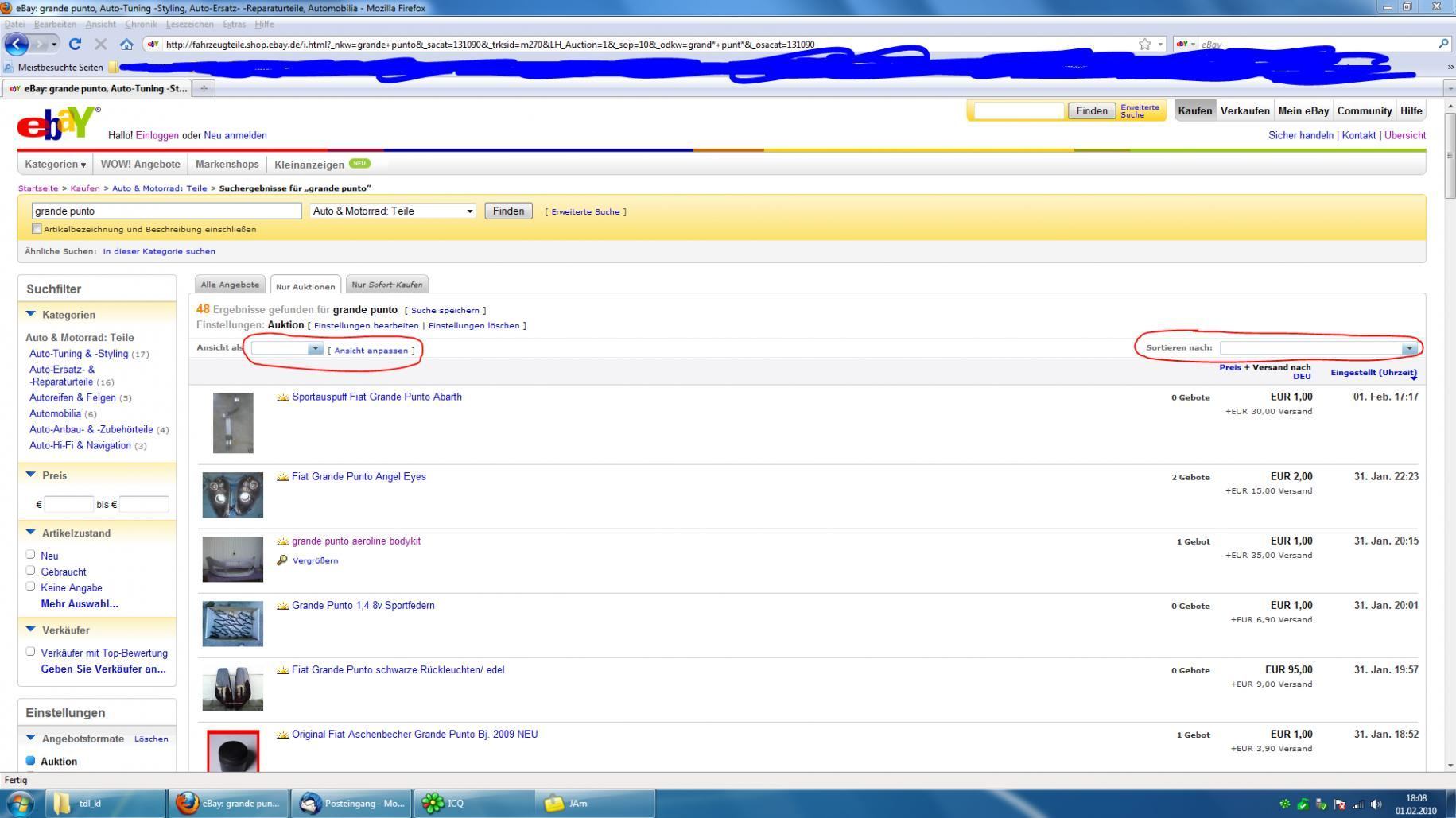Open the Meistbesuchte Seiten bookmarks folder
Screen dimensions: 1456x818
[54, 67]
